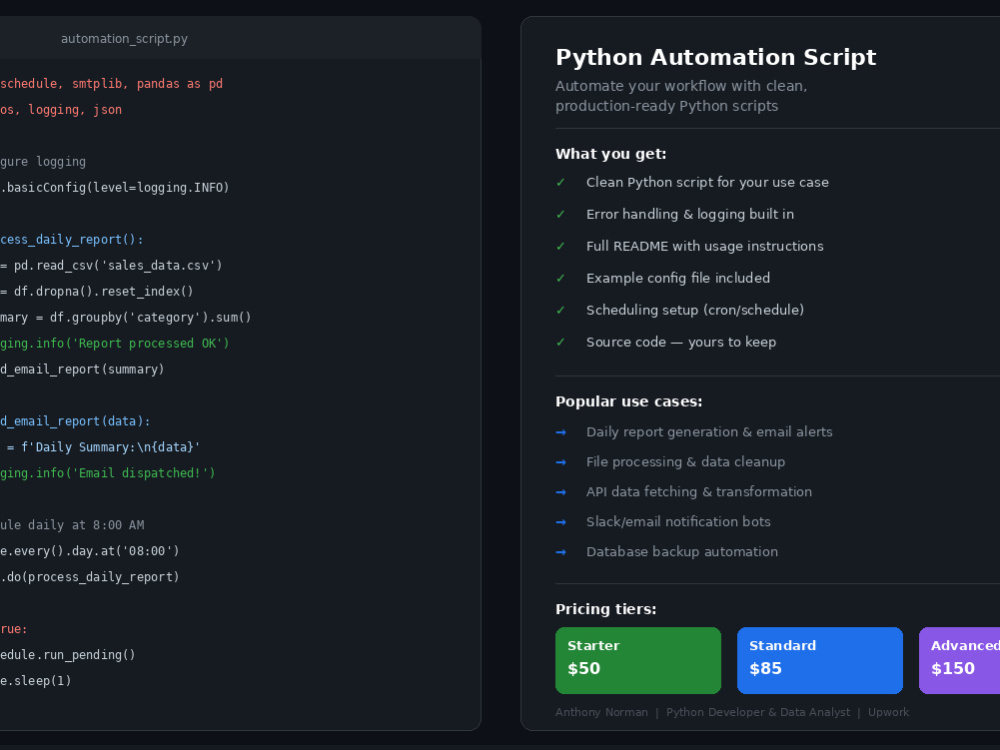
Task: Click 'Error handling & logging built in'
Action: 690,214
